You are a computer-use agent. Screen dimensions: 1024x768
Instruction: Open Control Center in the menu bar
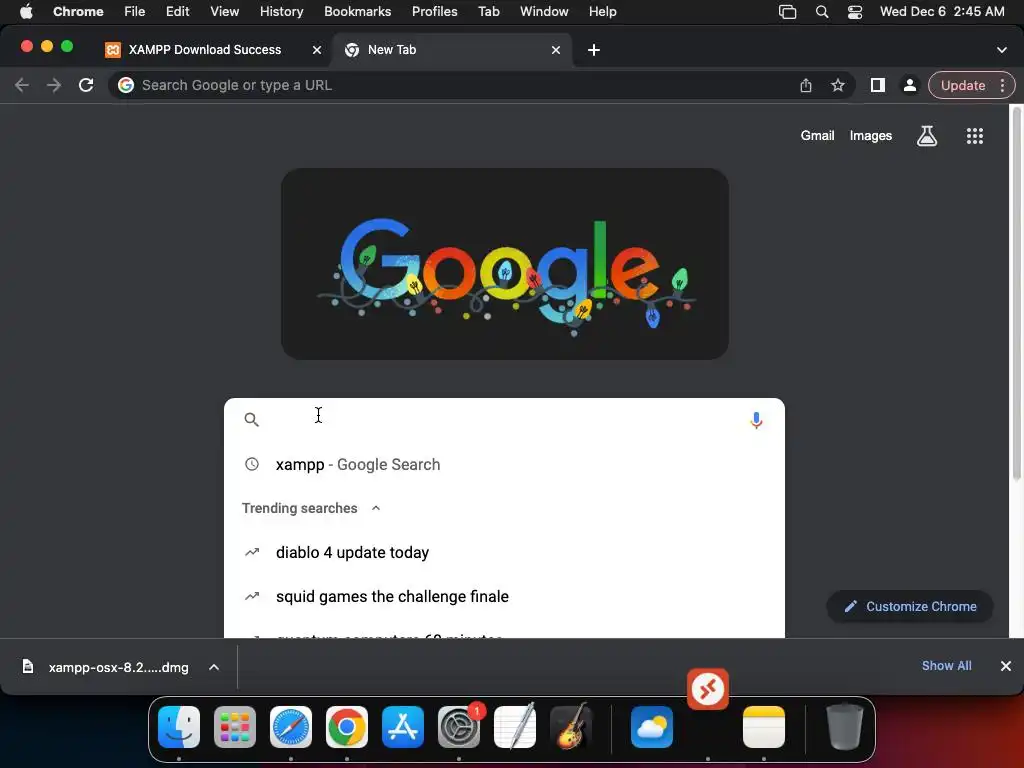pos(855,12)
